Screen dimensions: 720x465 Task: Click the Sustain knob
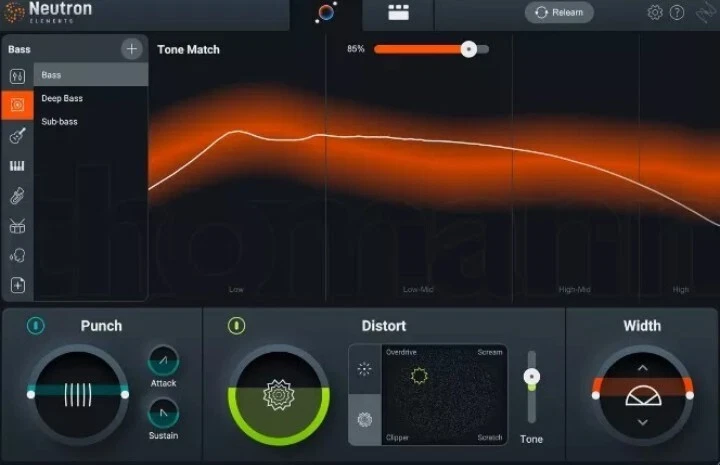click(163, 413)
